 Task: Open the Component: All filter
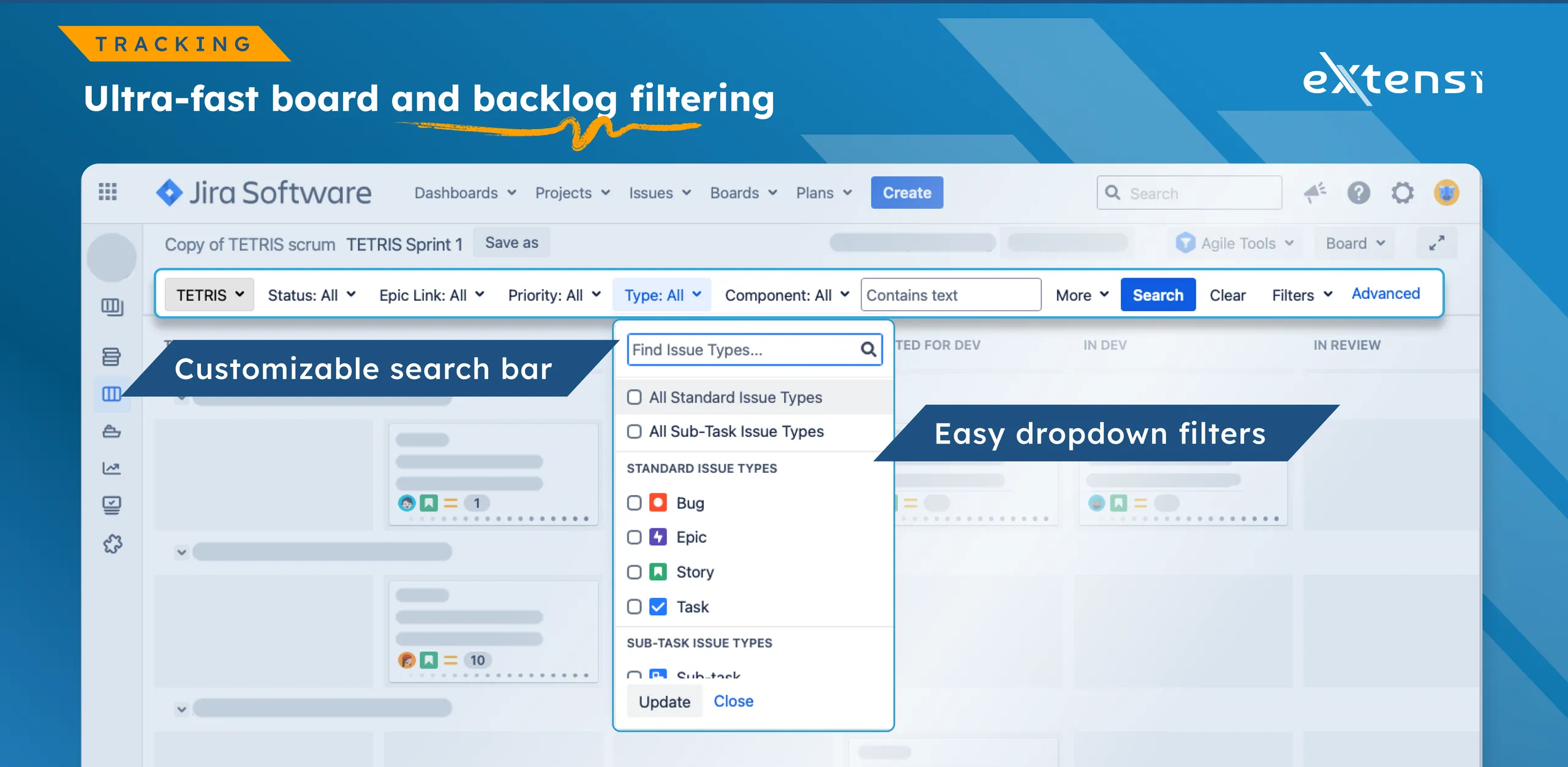(787, 295)
